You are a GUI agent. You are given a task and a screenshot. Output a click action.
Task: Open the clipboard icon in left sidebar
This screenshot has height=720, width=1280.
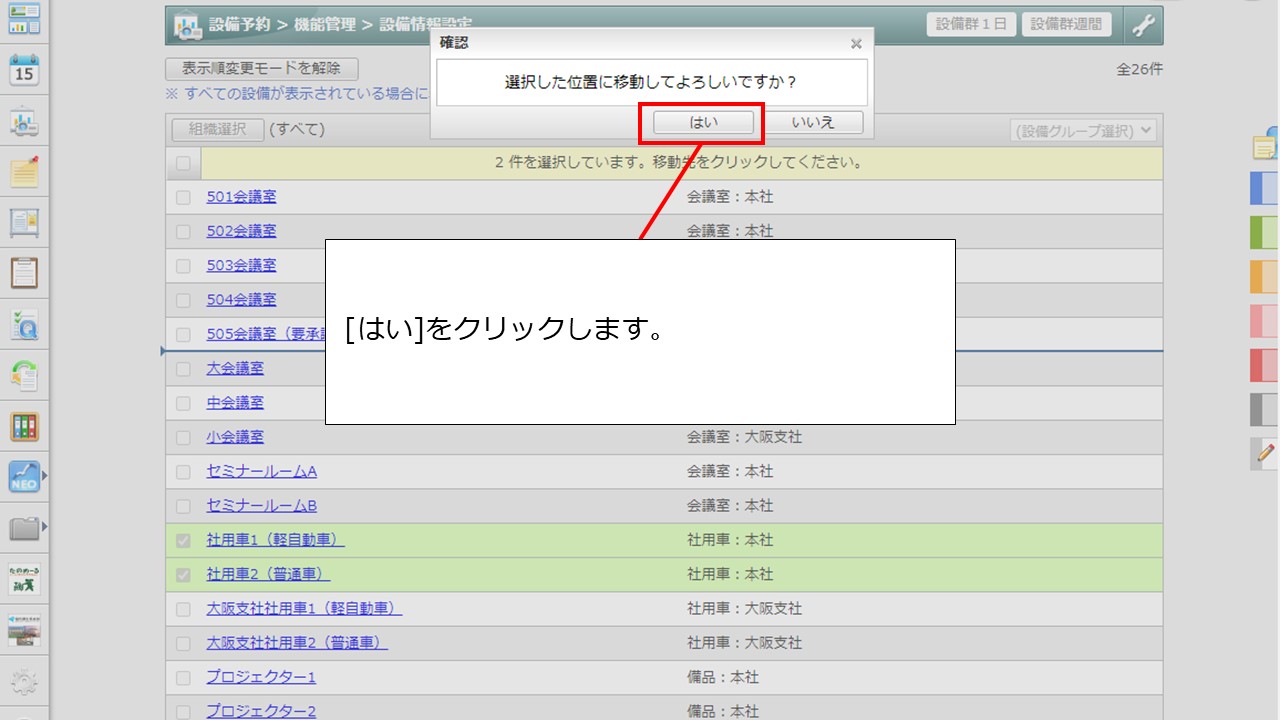point(24,272)
